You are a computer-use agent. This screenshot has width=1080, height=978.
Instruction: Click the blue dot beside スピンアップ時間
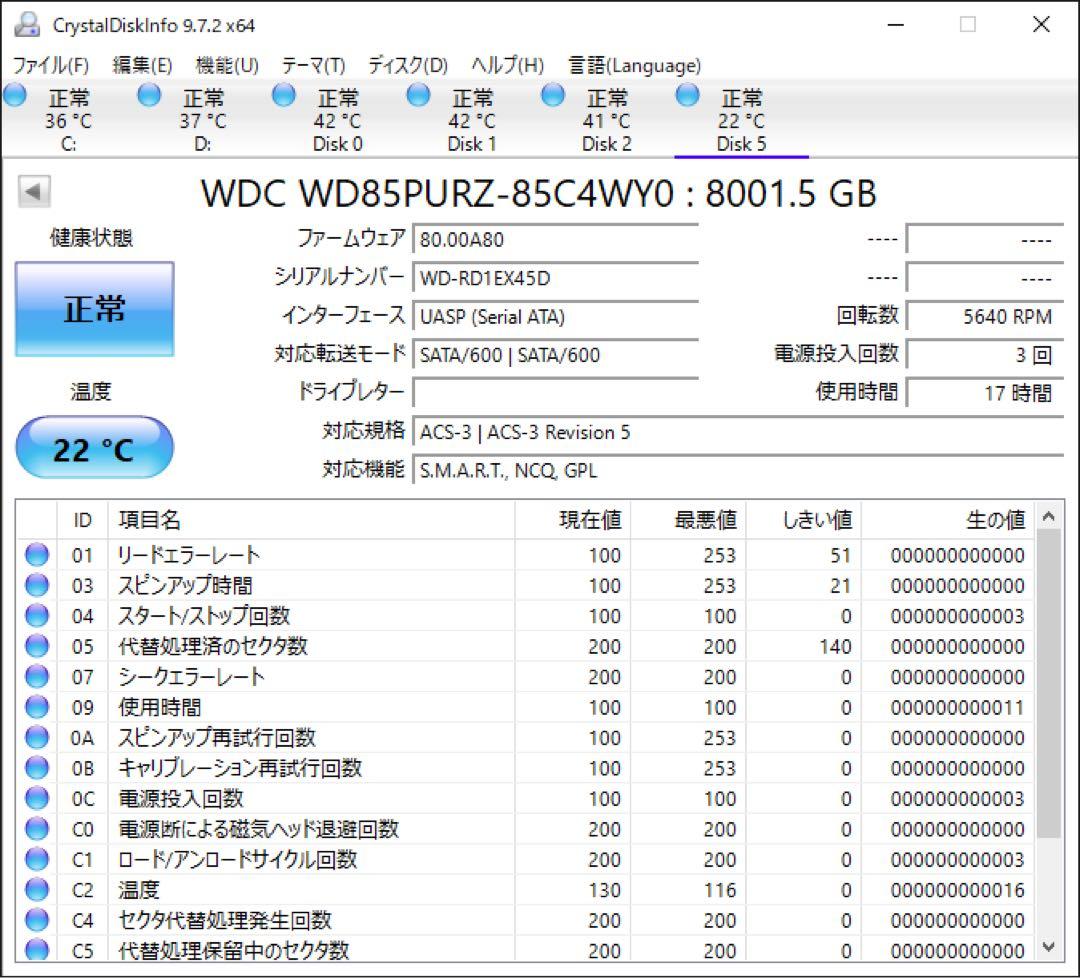(x=35, y=585)
